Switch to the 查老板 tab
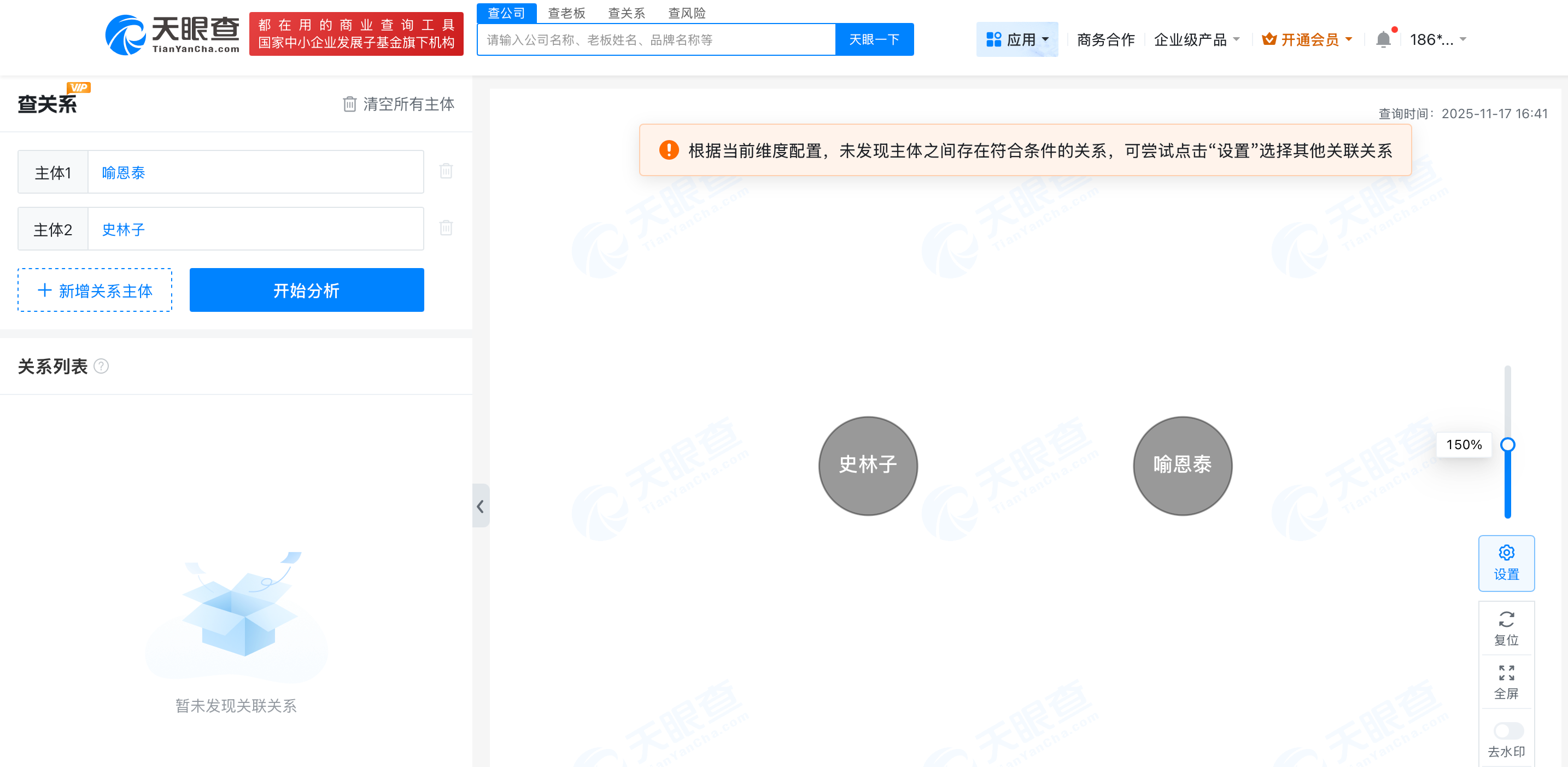 [566, 13]
